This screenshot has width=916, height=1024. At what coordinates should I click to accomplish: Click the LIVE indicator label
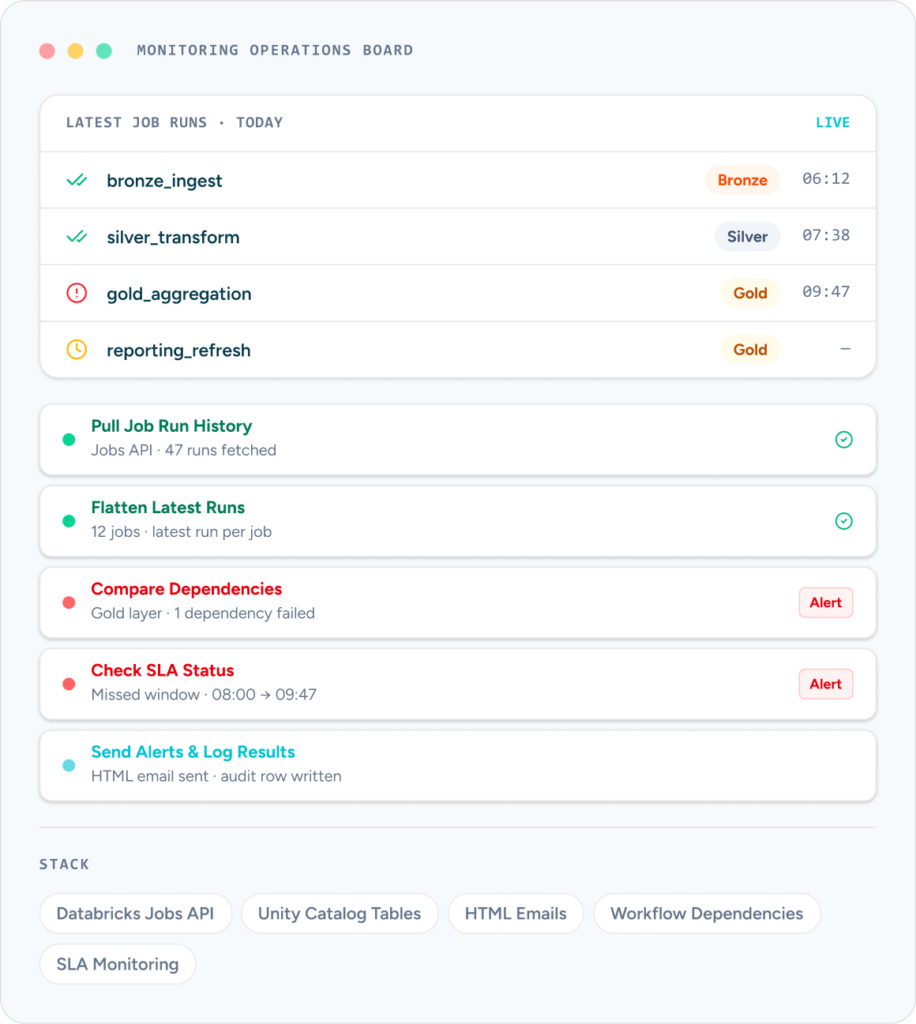[x=832, y=123]
